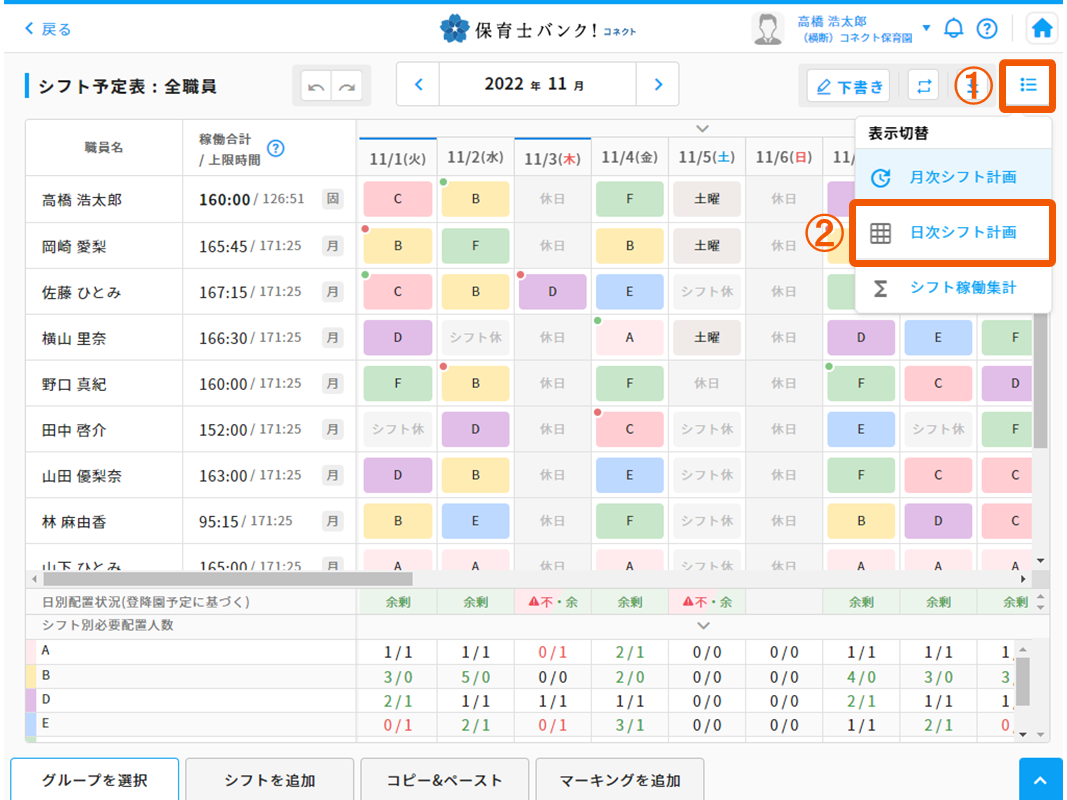Image resolution: width=1067 pixels, height=800 pixels.
Task: Collapse the date header row chevron
Action: coord(702,128)
